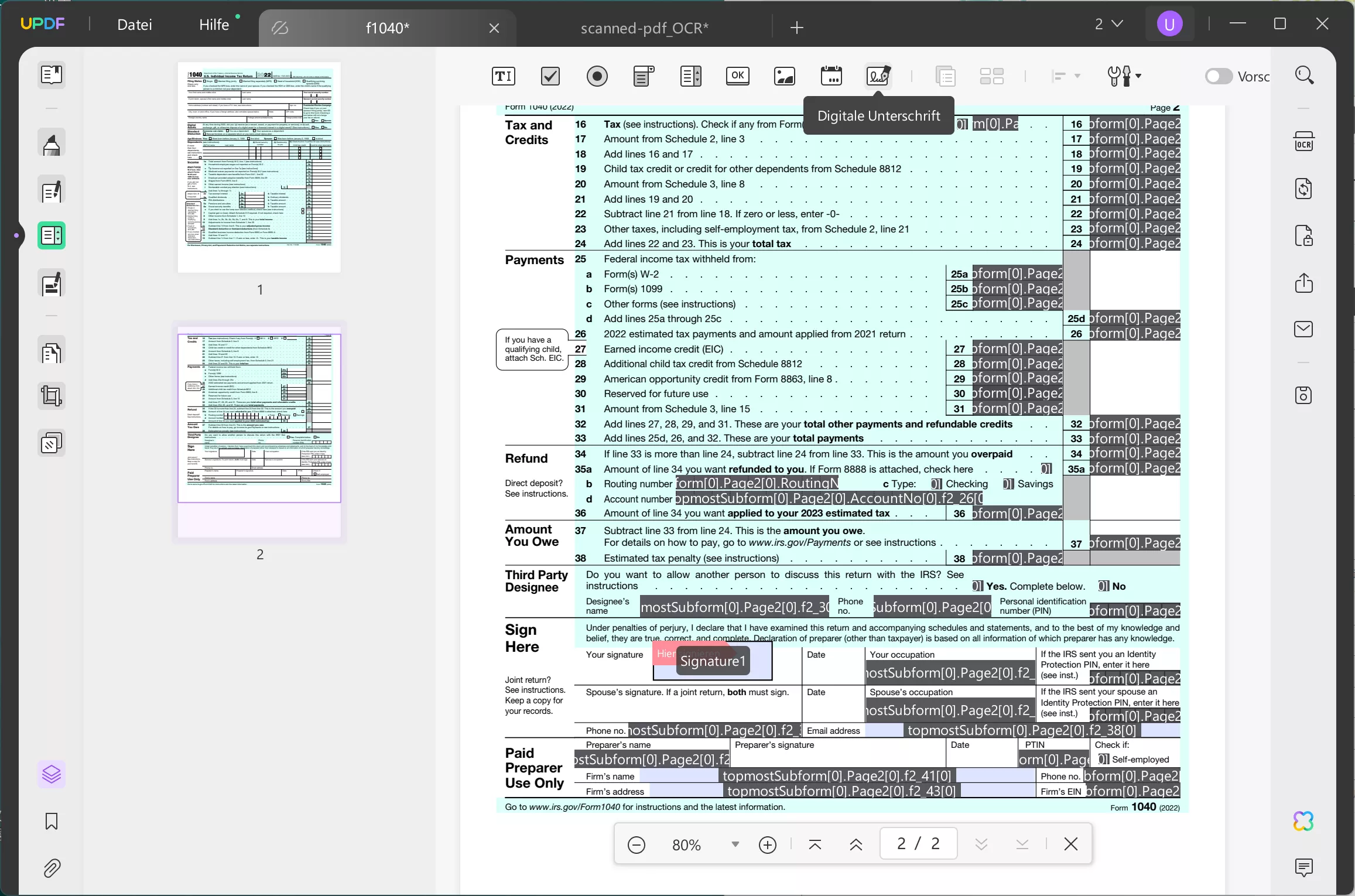Viewport: 1355px width, 896px height.
Task: Select page 1 thumbnail
Action: [259, 167]
